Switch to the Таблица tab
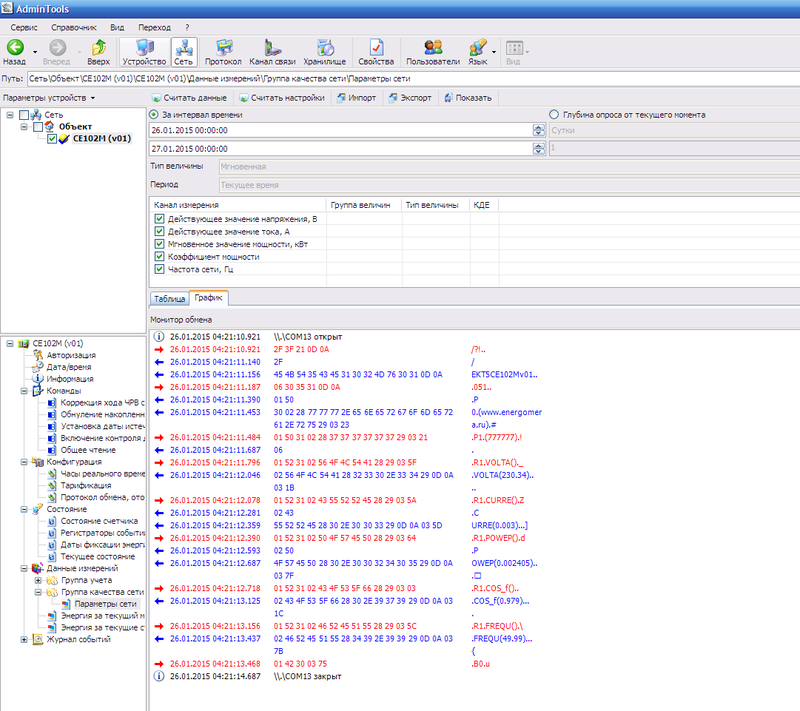Viewport: 800px width, 711px height. [169, 298]
